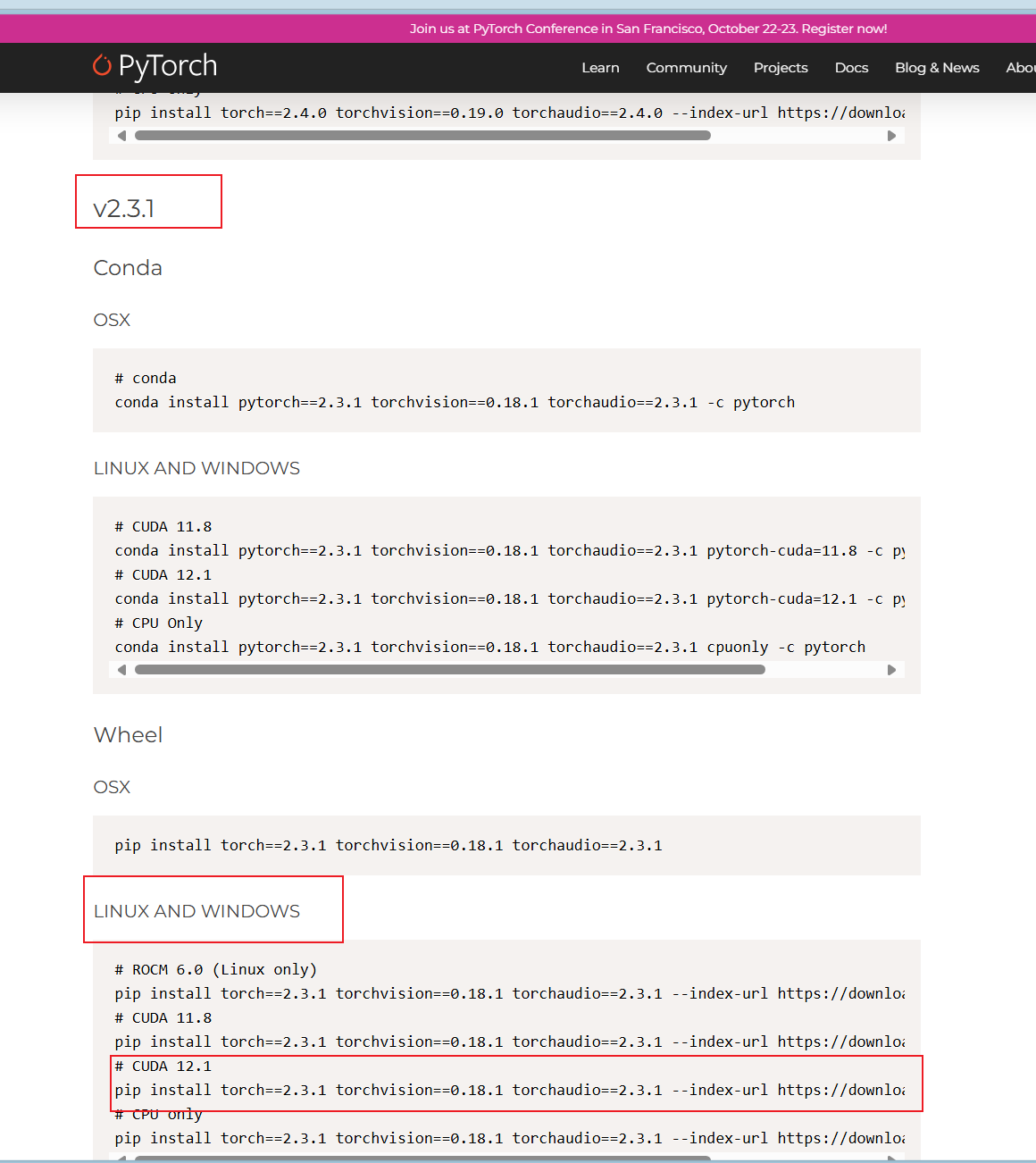The height and width of the screenshot is (1163, 1036).
Task: Click the conda cpuonly install command
Action: click(x=490, y=647)
